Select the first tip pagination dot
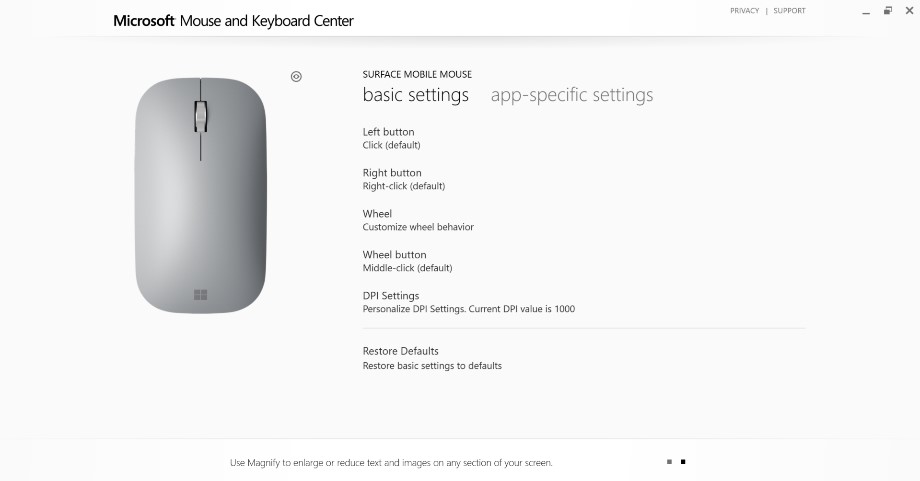The image size is (920, 481). coord(669,462)
